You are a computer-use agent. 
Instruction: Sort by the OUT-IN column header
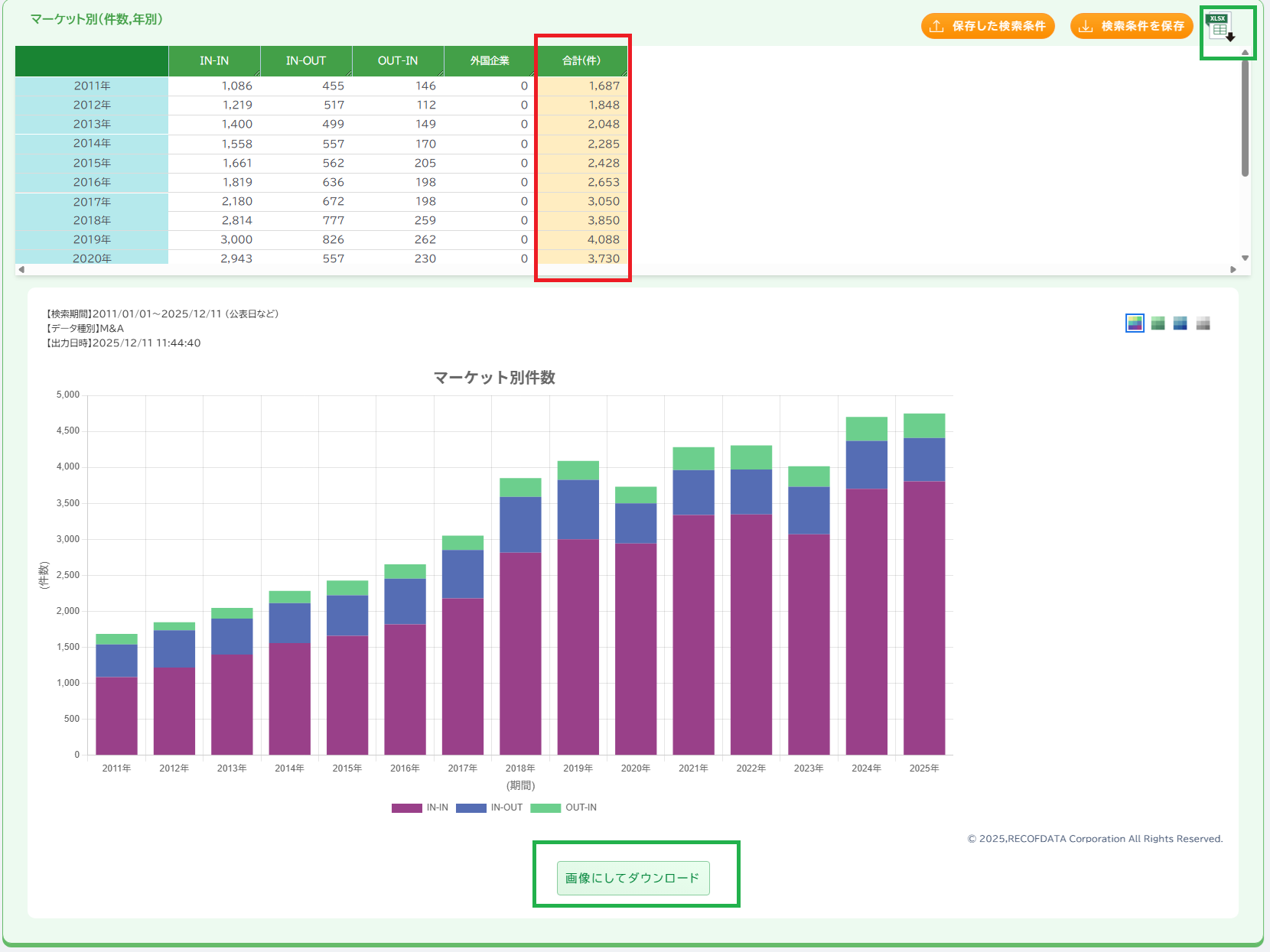(x=398, y=61)
